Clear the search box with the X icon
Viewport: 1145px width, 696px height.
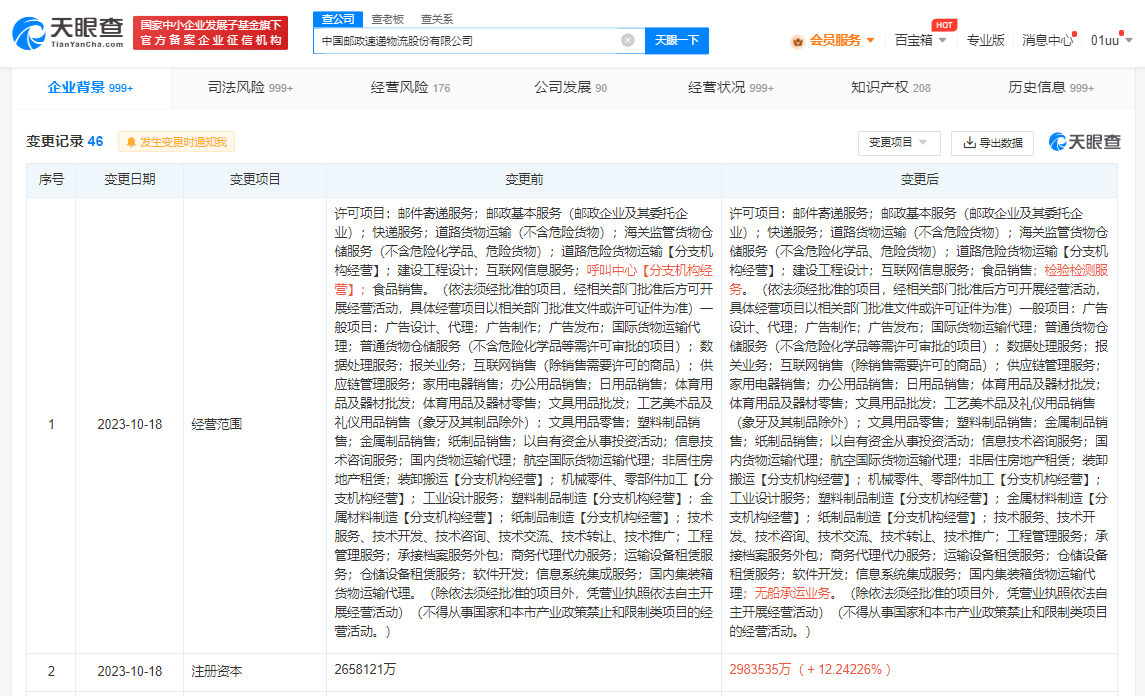pos(627,40)
